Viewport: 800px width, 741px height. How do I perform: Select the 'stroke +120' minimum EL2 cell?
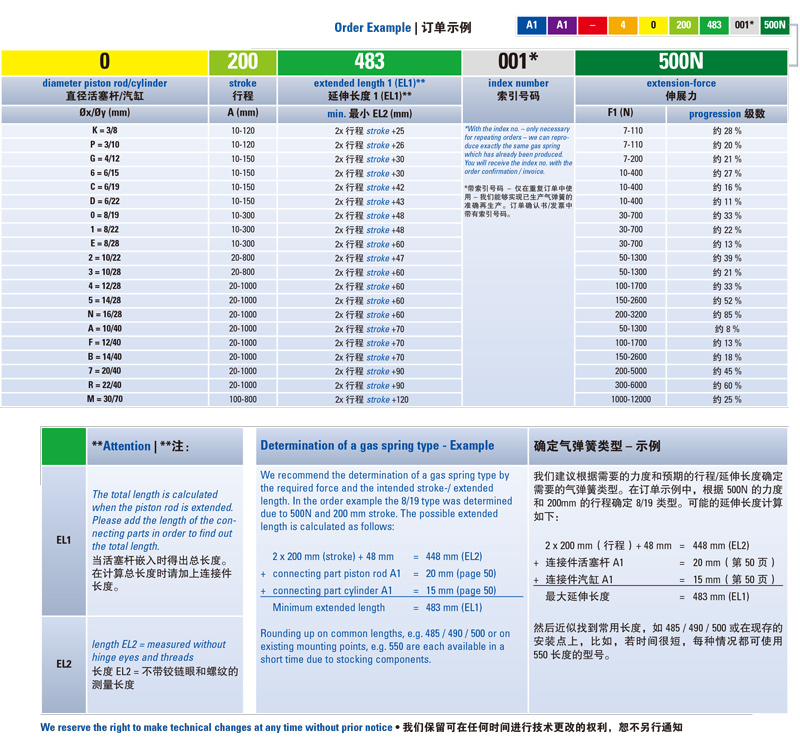coord(369,399)
